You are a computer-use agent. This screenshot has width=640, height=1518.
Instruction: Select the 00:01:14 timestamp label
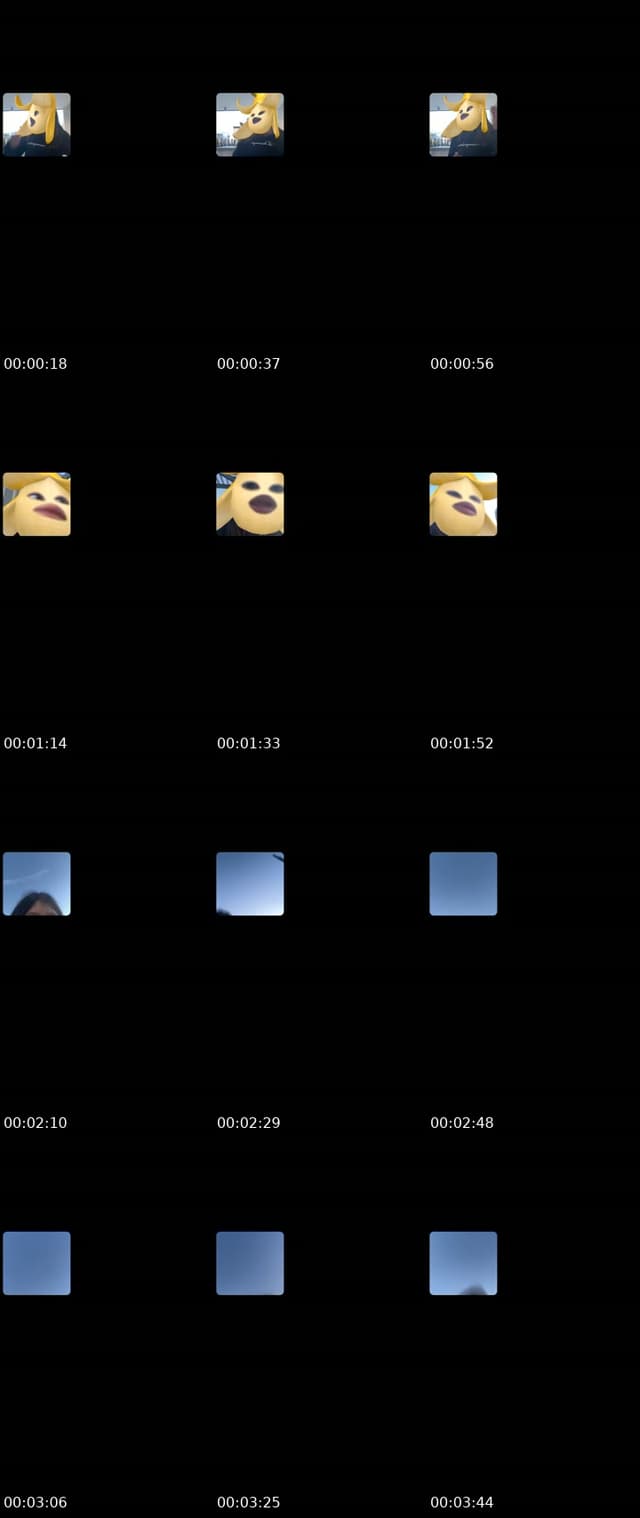(x=36, y=743)
